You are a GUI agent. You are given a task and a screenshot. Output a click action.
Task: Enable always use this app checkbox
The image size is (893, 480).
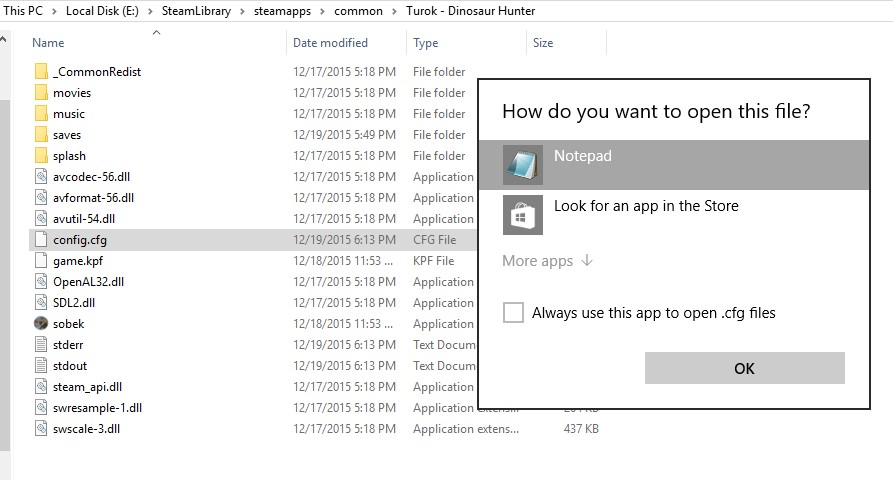click(x=513, y=313)
